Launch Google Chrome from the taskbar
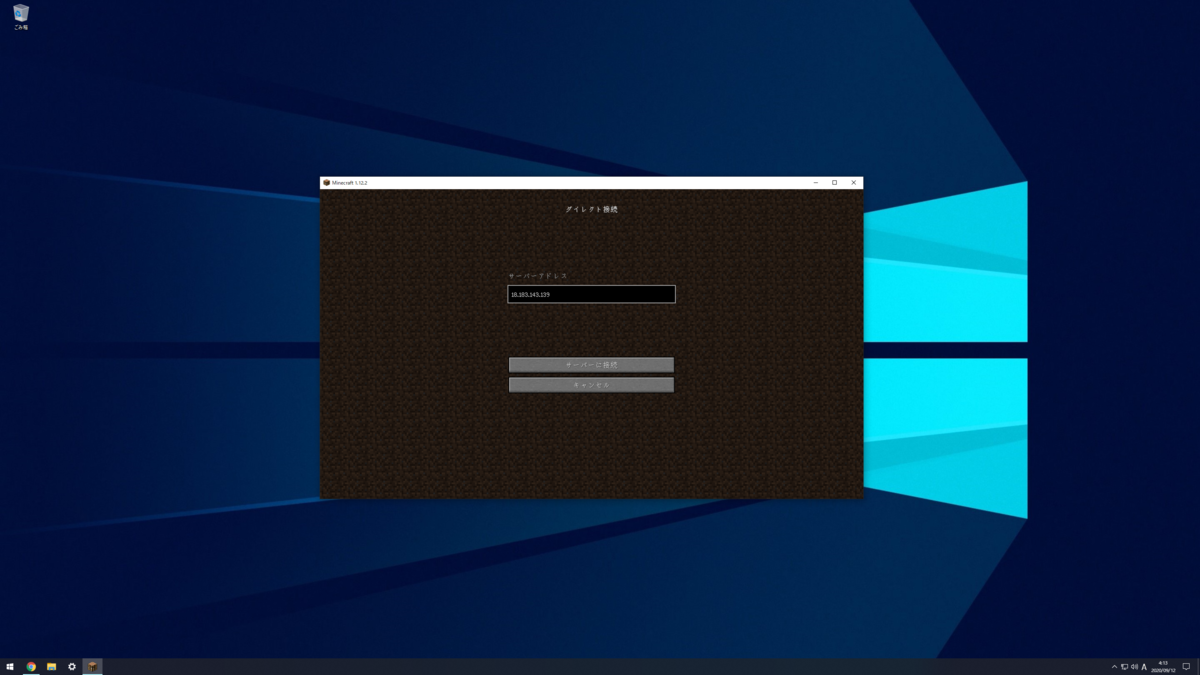This screenshot has width=1200, height=675. (x=31, y=666)
